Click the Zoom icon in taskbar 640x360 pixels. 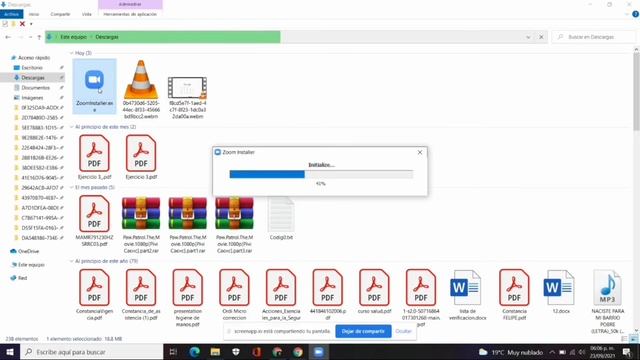click(319, 352)
